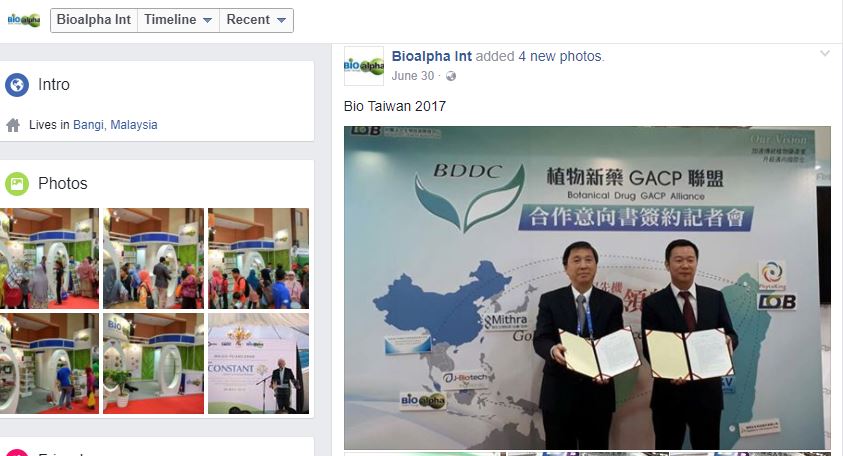This screenshot has height=456, width=843.
Task: Click the Bioalpha profile picture on the post
Action: coord(364,66)
